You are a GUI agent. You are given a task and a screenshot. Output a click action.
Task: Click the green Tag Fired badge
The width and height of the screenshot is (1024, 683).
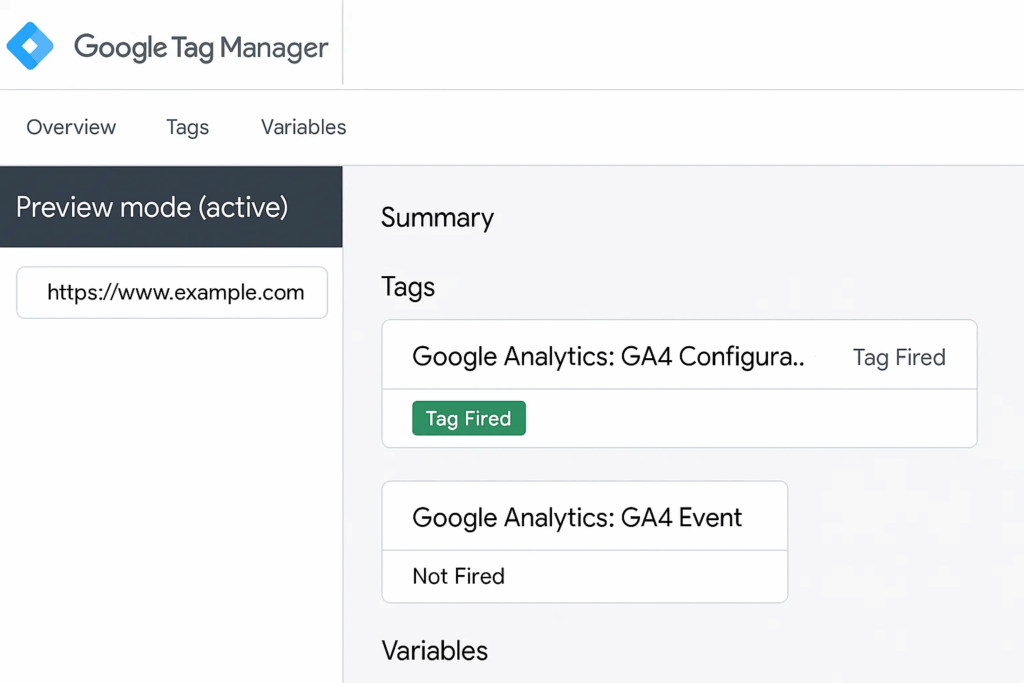pos(469,418)
